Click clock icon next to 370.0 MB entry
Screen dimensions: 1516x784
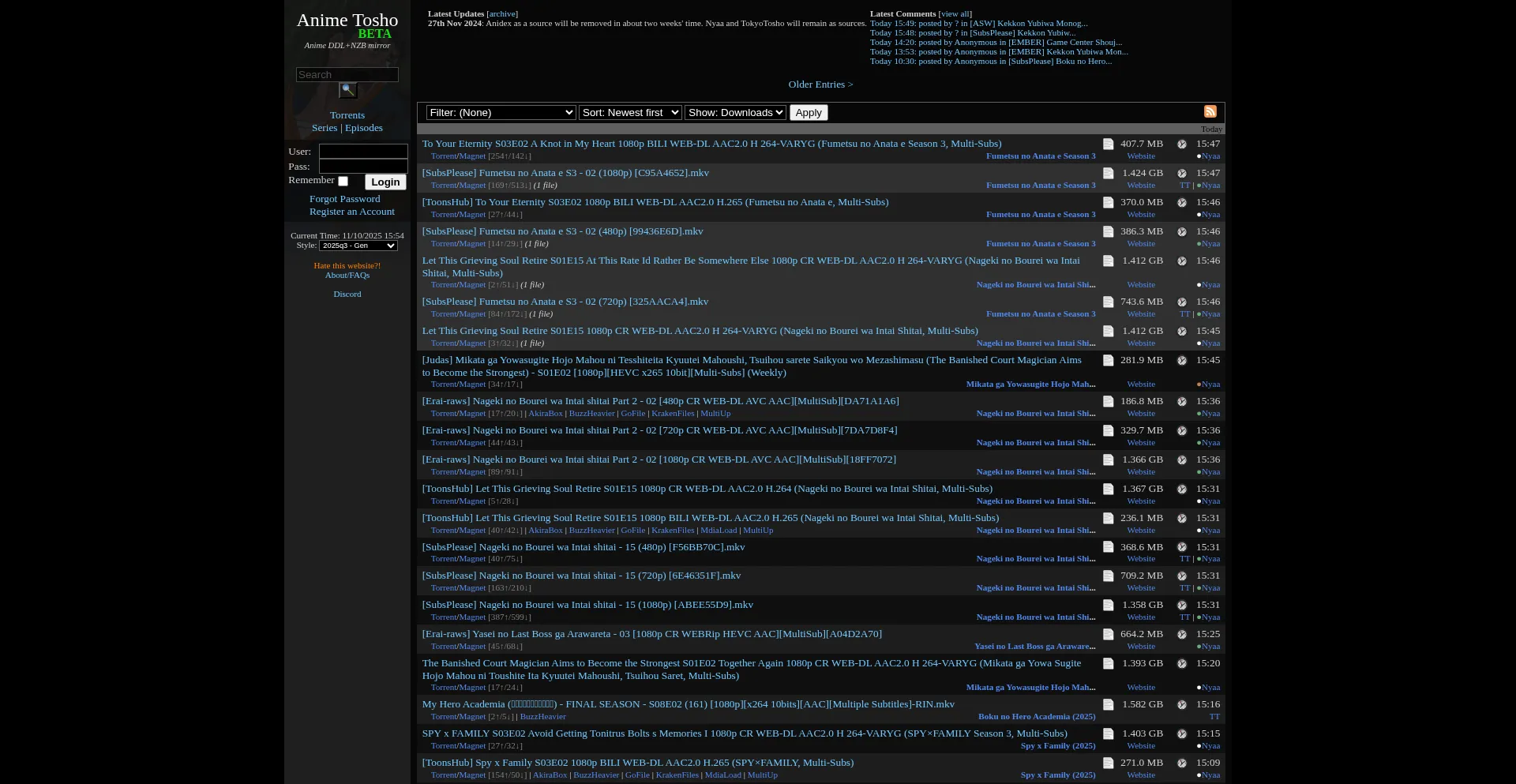tap(1182, 203)
